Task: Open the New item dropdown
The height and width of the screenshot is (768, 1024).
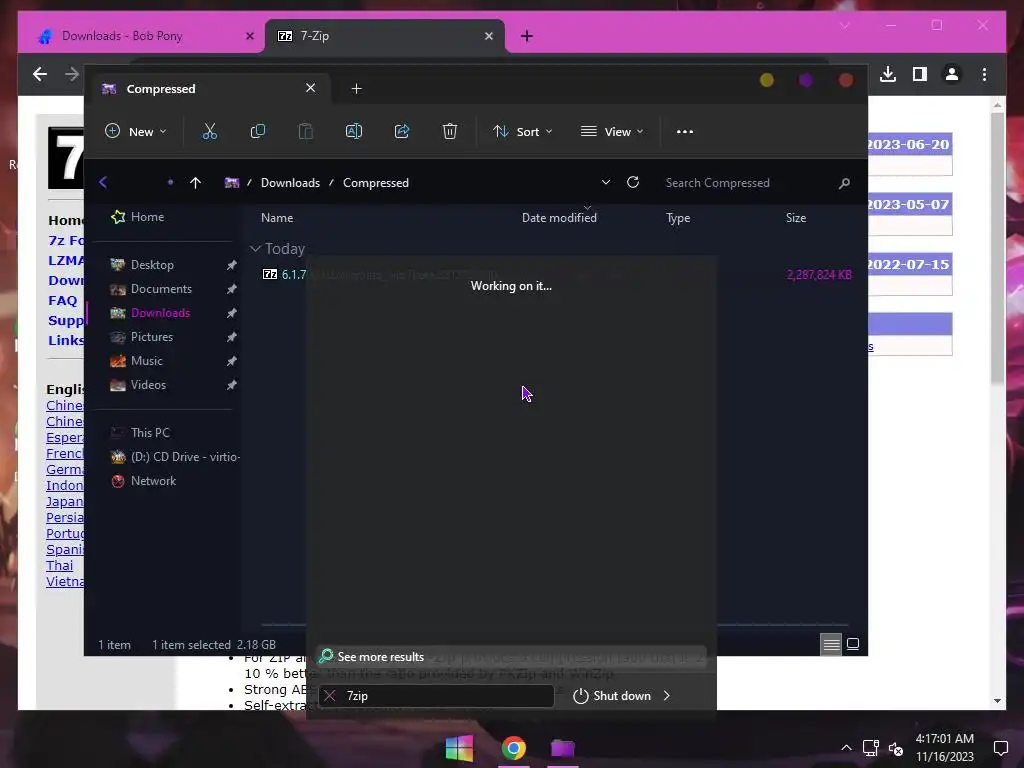Action: click(136, 131)
